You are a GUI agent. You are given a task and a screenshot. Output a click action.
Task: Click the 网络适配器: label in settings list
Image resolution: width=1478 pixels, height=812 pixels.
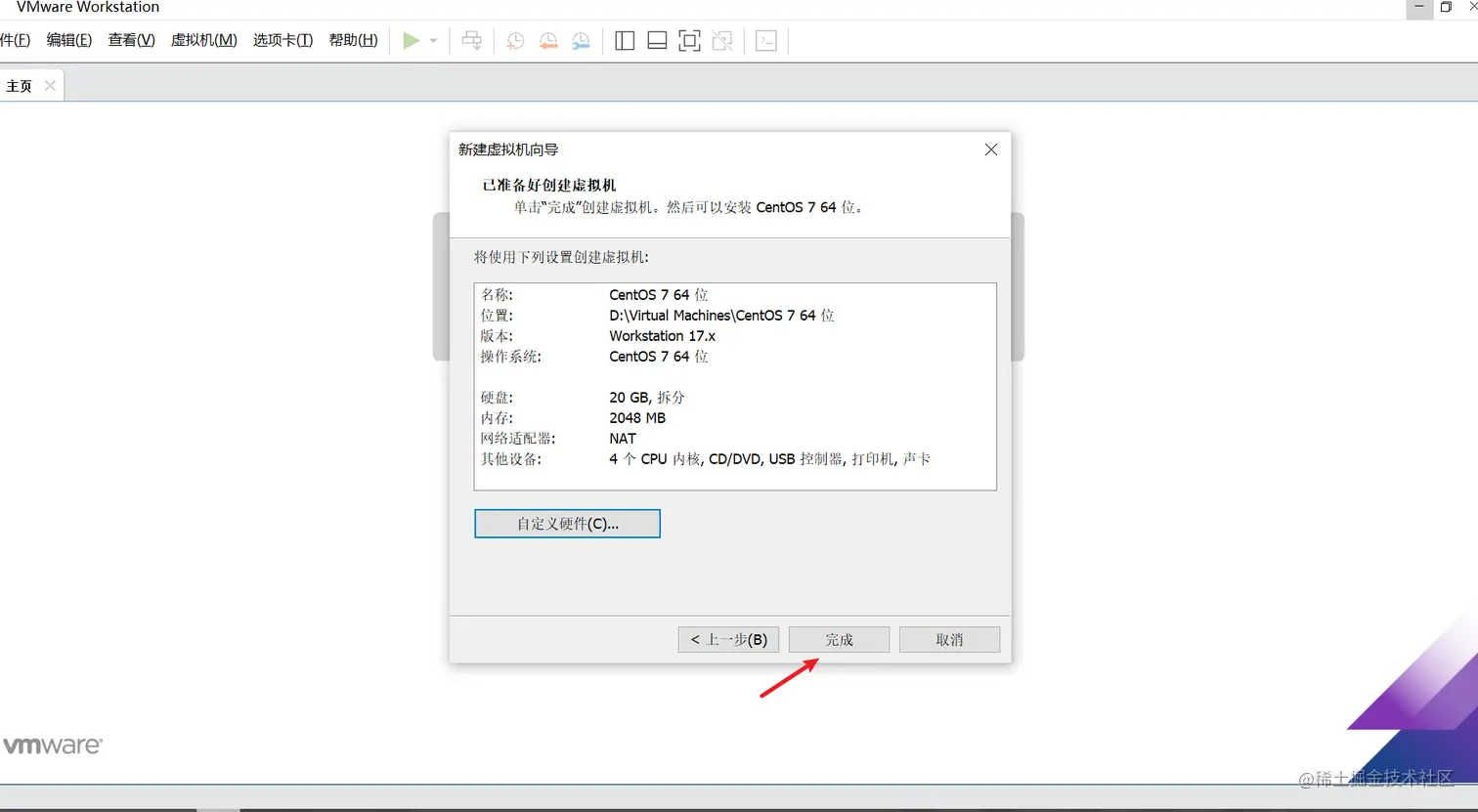pyautogui.click(x=518, y=439)
